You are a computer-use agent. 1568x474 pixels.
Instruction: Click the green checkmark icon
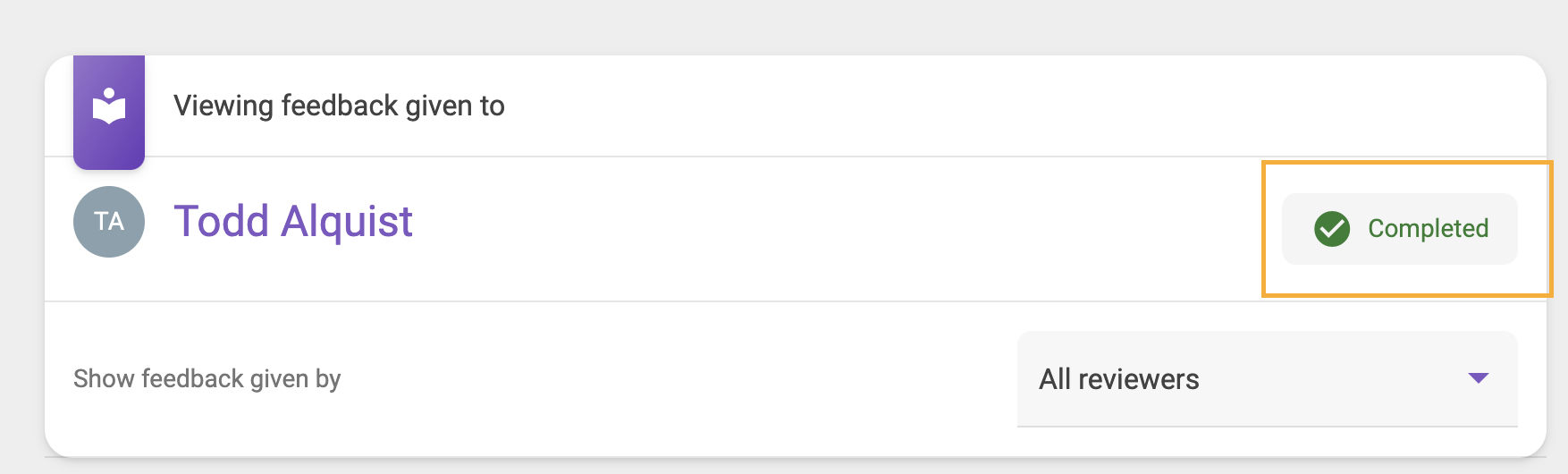(1332, 229)
